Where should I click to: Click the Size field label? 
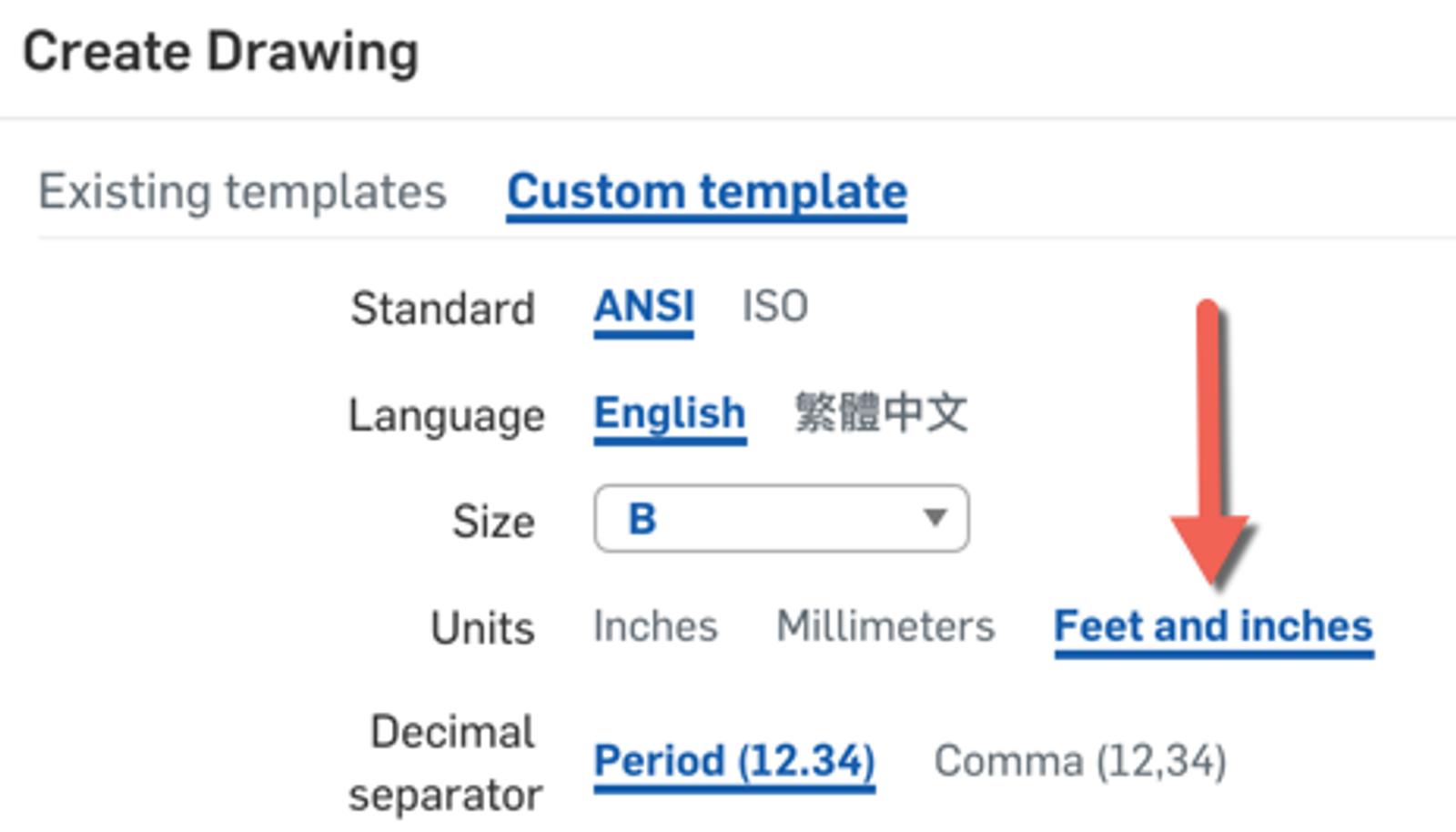[492, 521]
